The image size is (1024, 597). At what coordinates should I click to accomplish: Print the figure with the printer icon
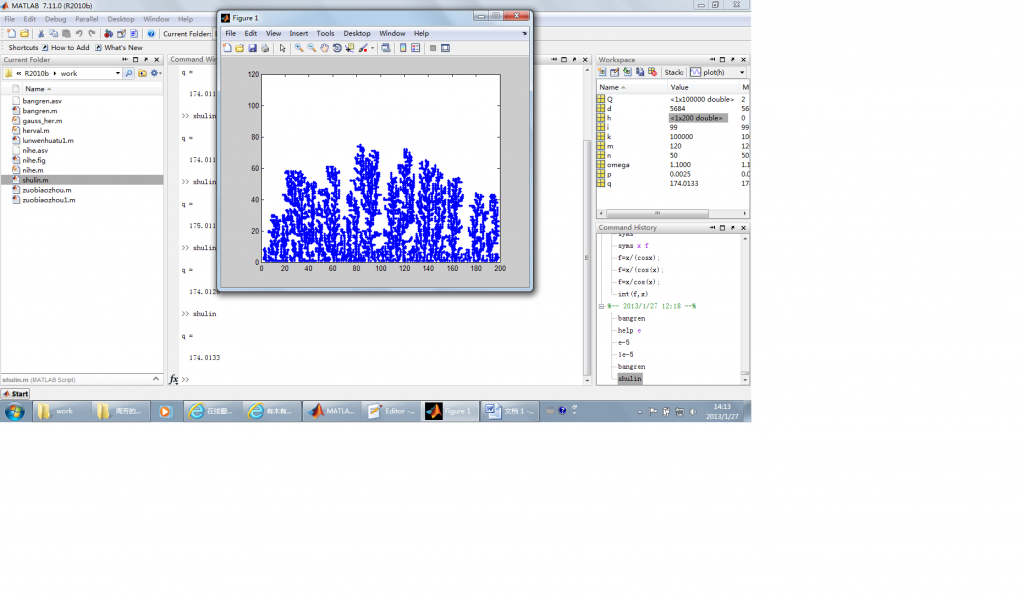[264, 48]
